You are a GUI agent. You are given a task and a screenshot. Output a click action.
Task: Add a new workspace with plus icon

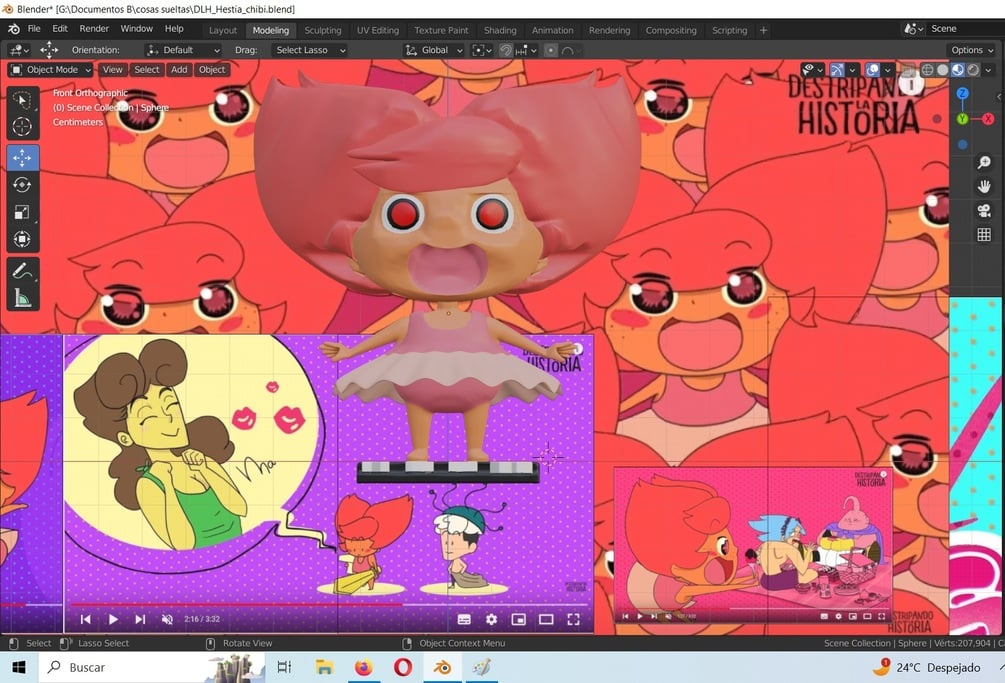point(763,30)
